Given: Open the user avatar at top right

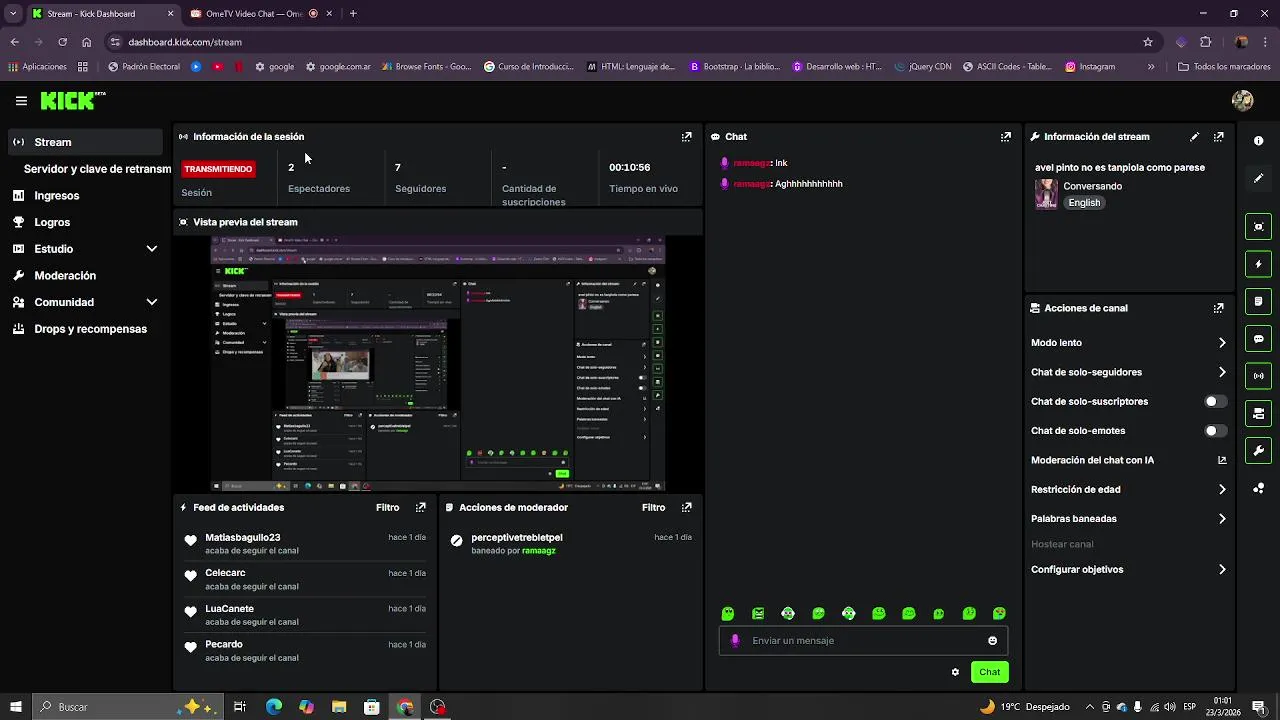Looking at the screenshot, I should pos(1243,101).
